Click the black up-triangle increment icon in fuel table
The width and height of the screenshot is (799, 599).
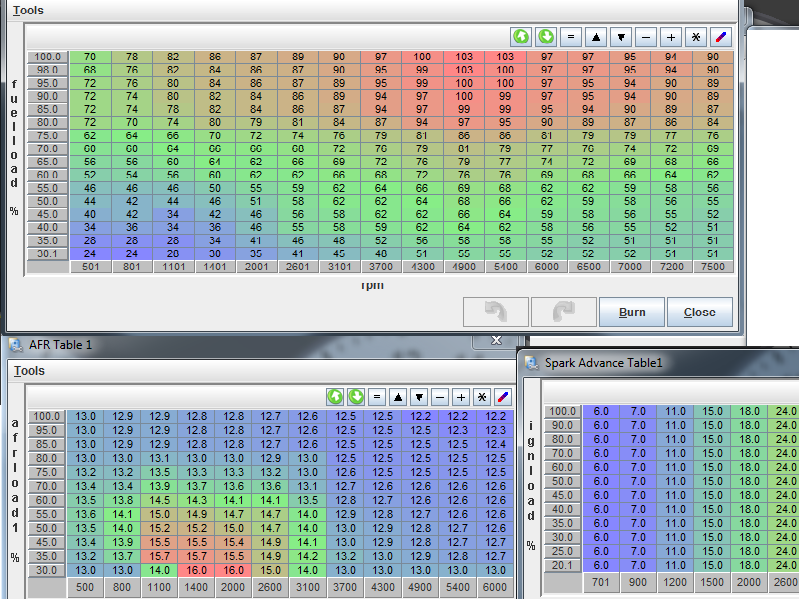596,36
